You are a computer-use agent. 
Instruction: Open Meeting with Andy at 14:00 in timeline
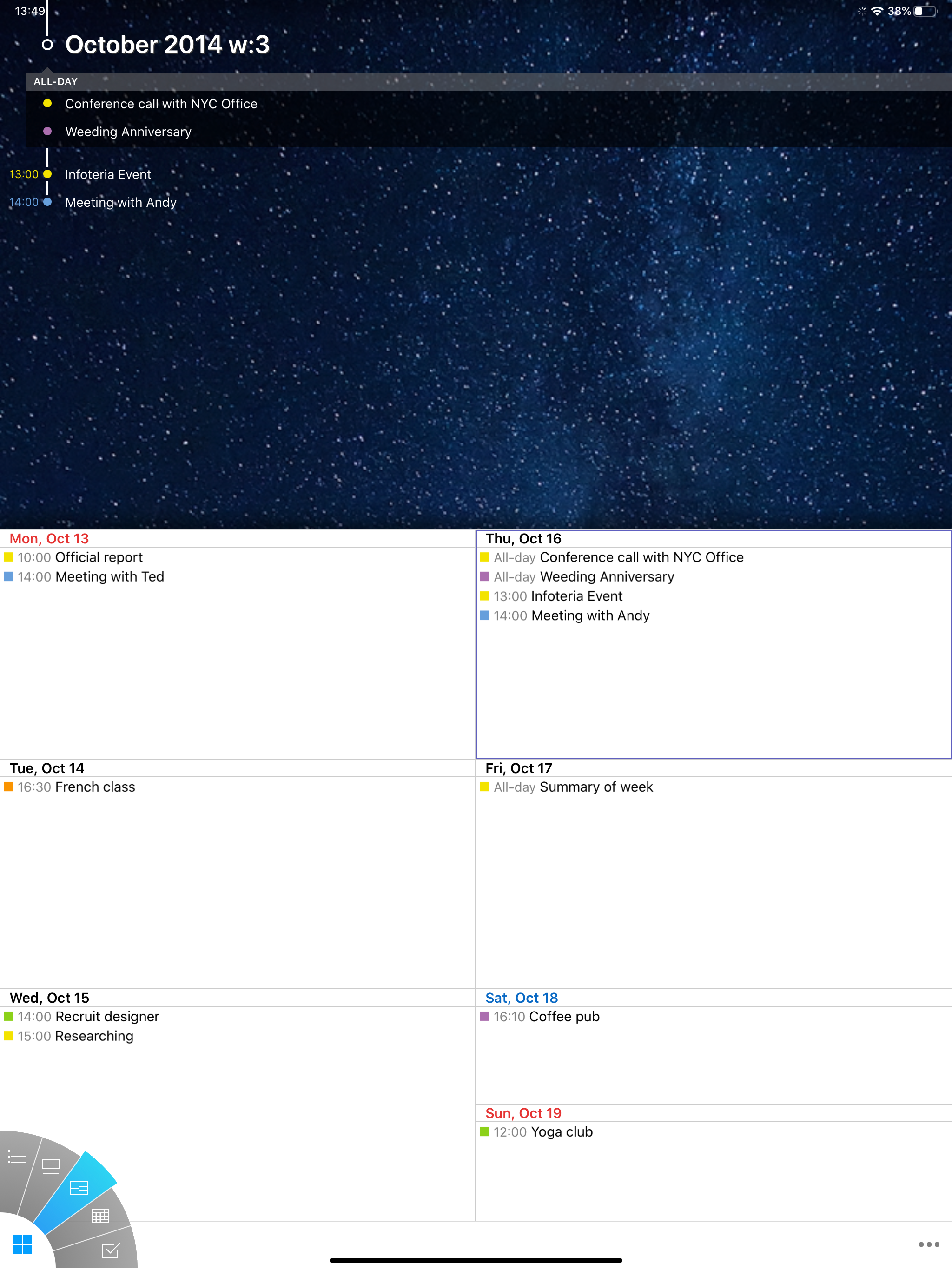pos(120,202)
